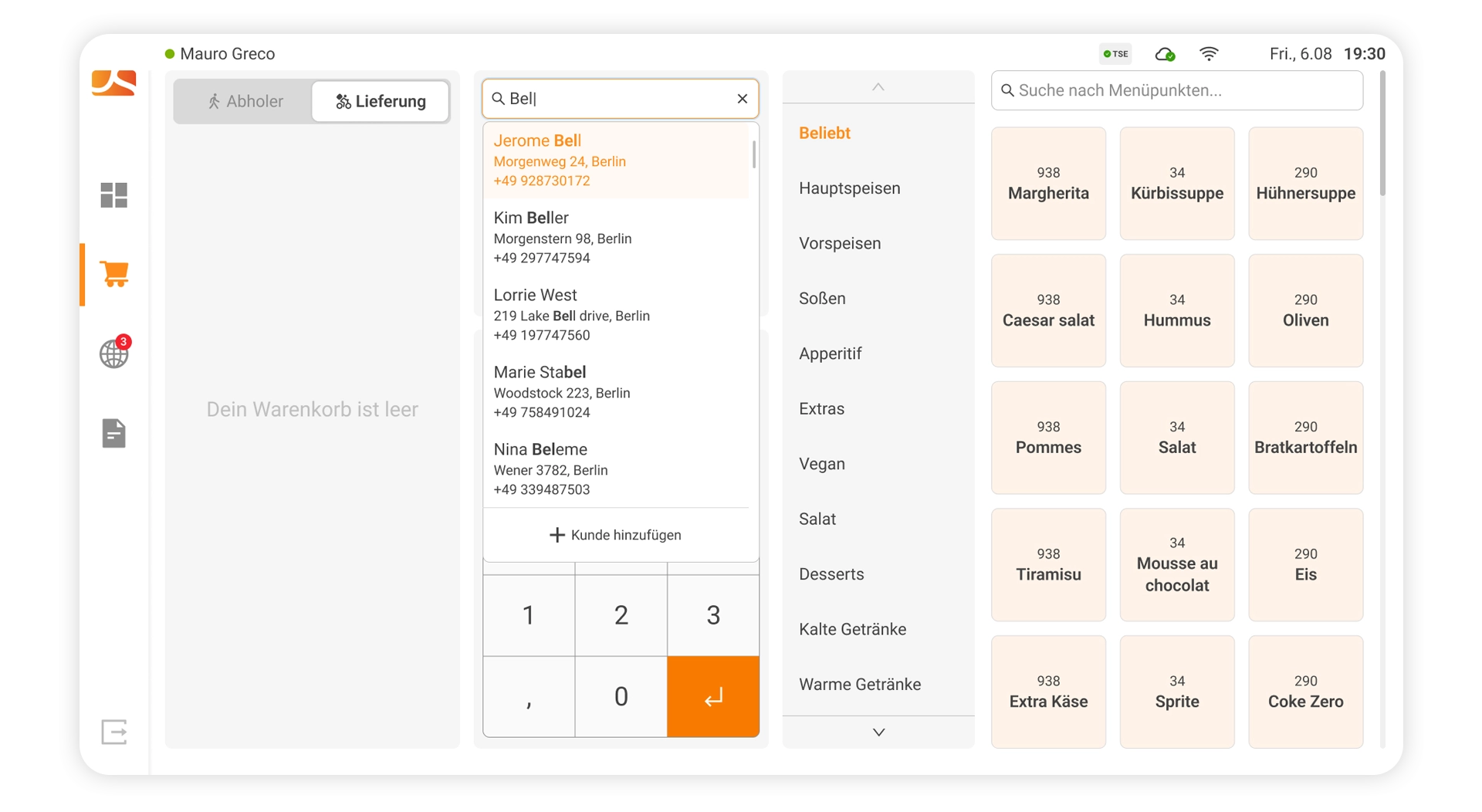
Task: Click the Suche nach Menüpunkten search field
Action: pyautogui.click(x=1177, y=90)
